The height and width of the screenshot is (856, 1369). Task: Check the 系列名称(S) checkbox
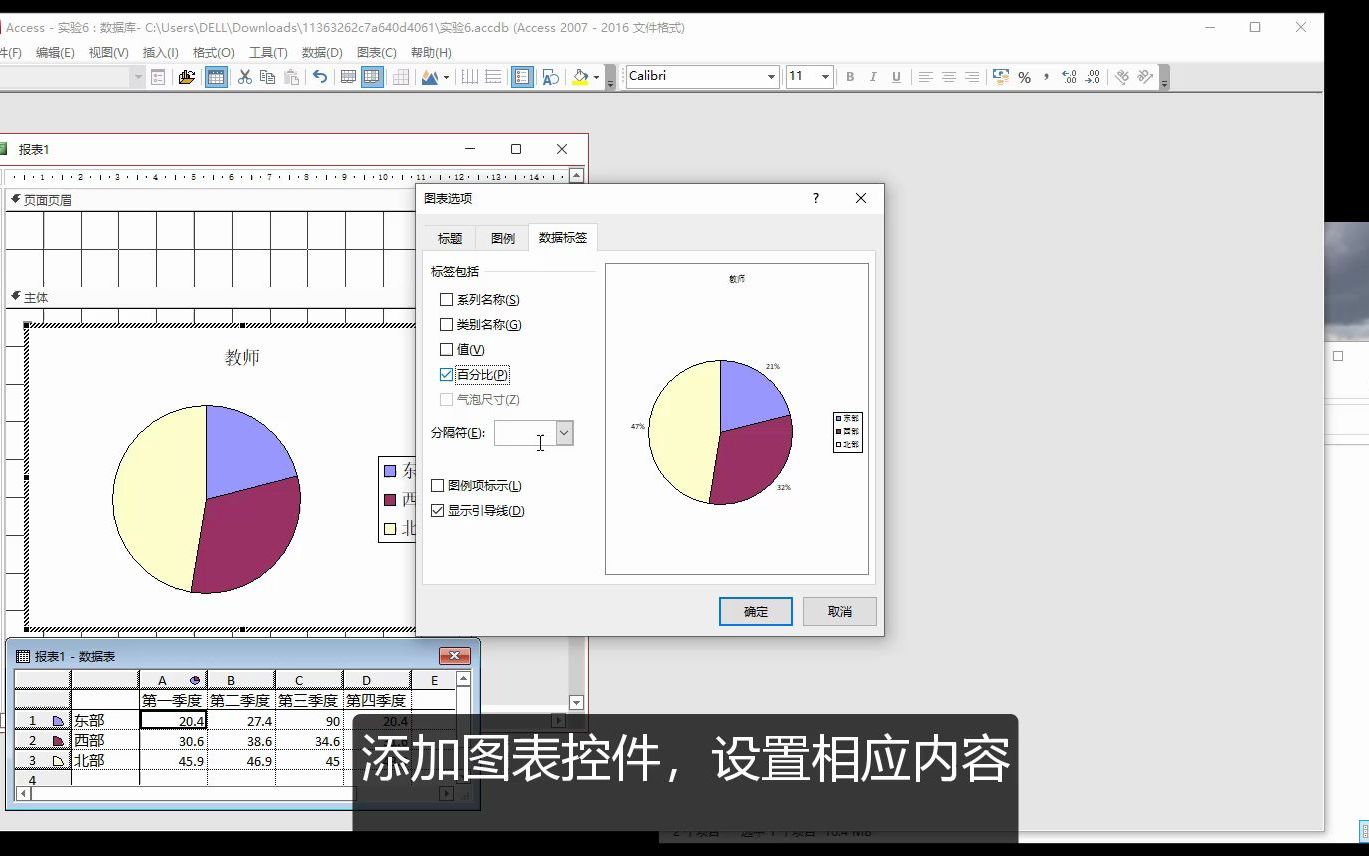click(x=446, y=300)
